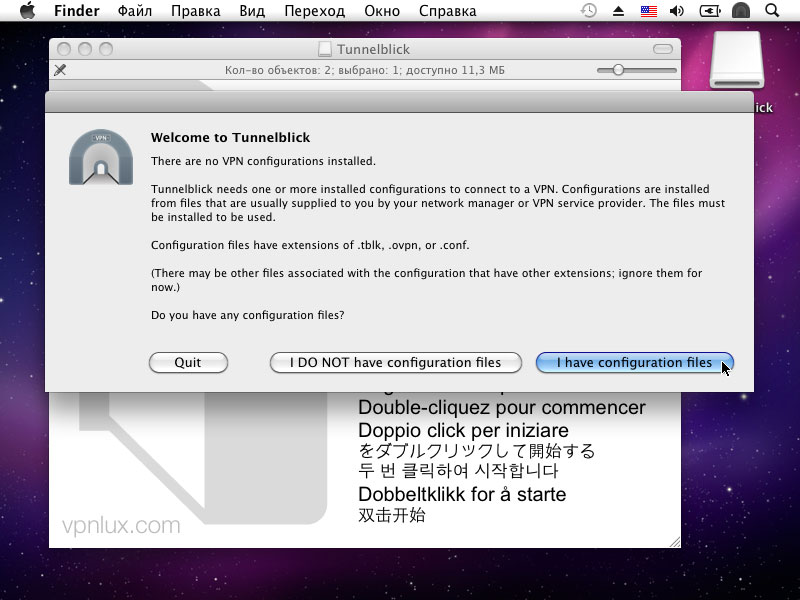Click the eject icon in menu bar
Viewport: 800px width, 600px height.
coord(618,11)
